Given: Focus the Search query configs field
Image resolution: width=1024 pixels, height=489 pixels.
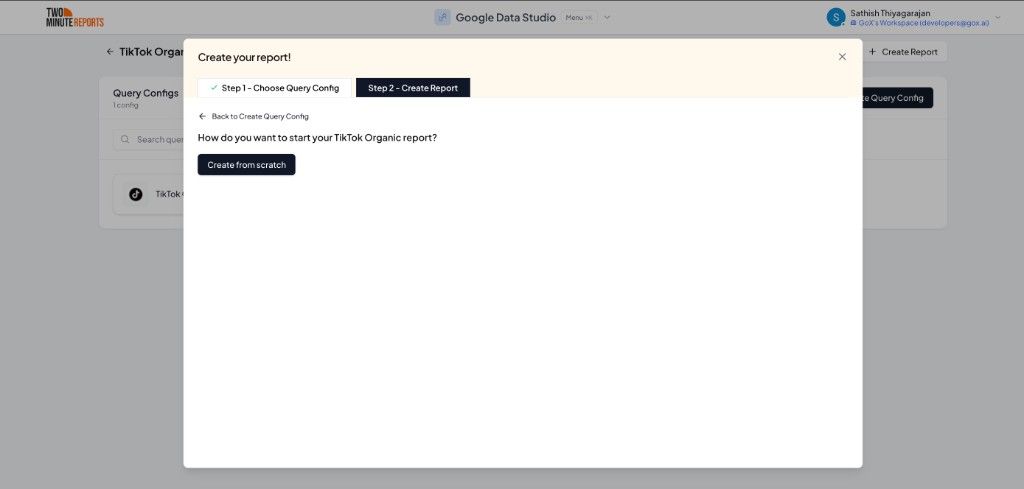Looking at the screenshot, I should tap(149, 140).
